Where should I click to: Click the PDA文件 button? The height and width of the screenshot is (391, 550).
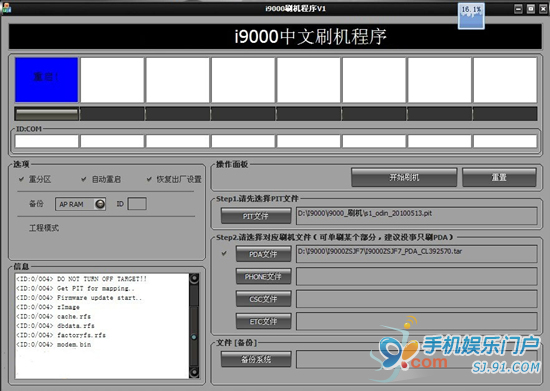(x=263, y=254)
